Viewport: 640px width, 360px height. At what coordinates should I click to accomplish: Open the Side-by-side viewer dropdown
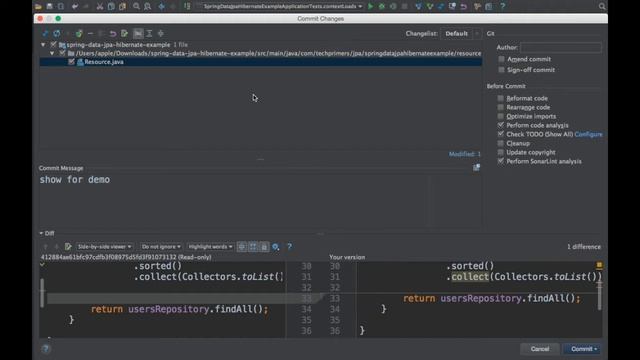tap(104, 247)
